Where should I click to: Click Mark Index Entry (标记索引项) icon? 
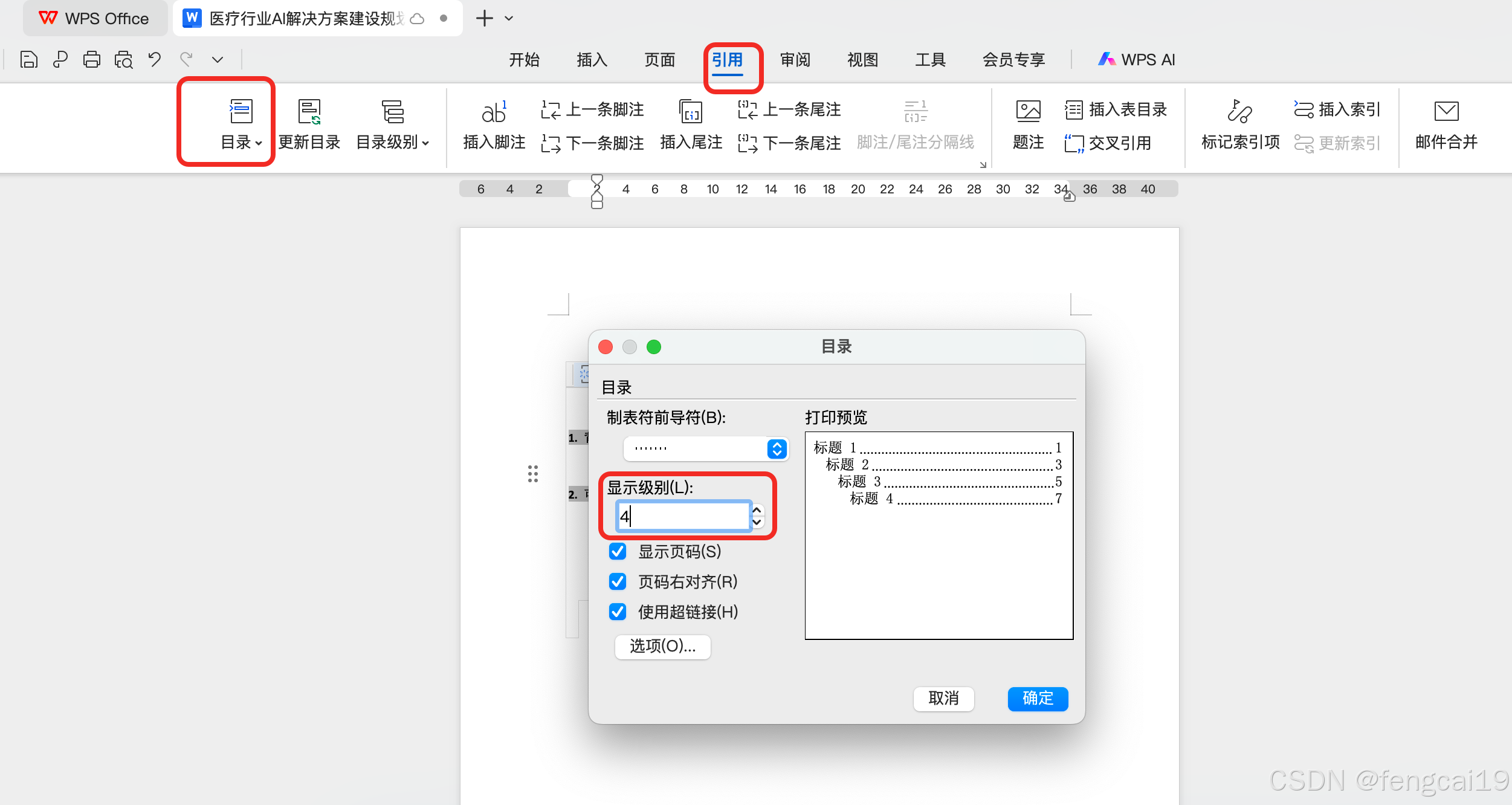coord(1239,112)
